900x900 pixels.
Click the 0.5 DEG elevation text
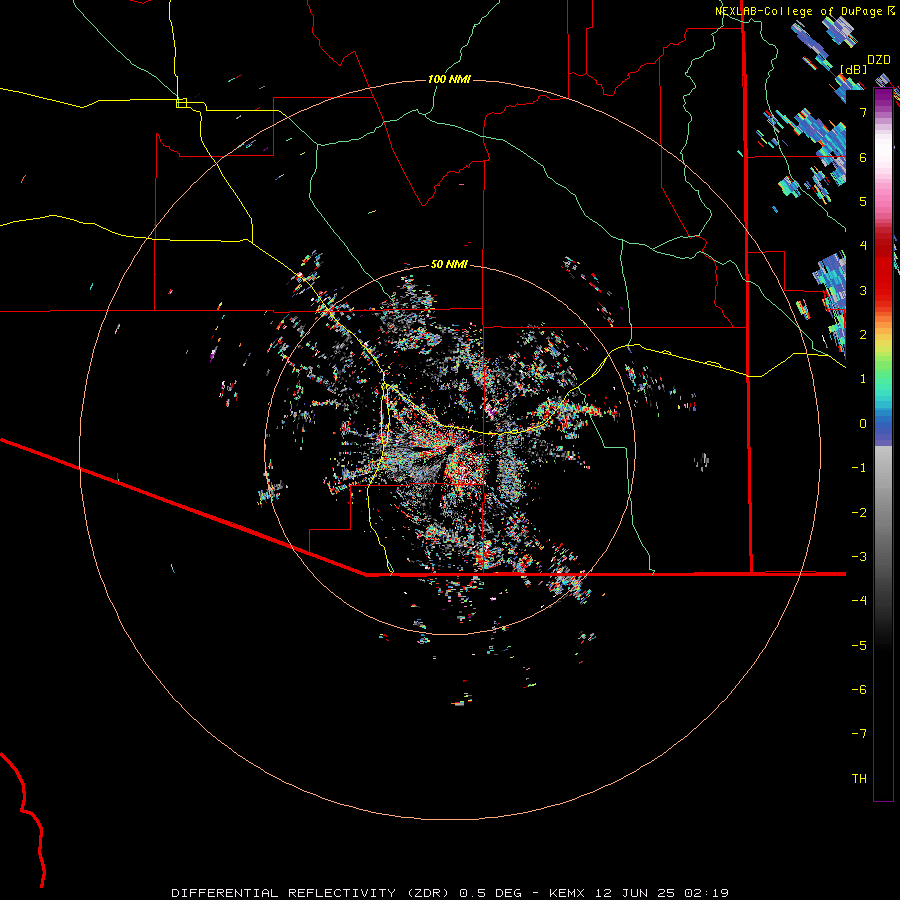[x=490, y=893]
